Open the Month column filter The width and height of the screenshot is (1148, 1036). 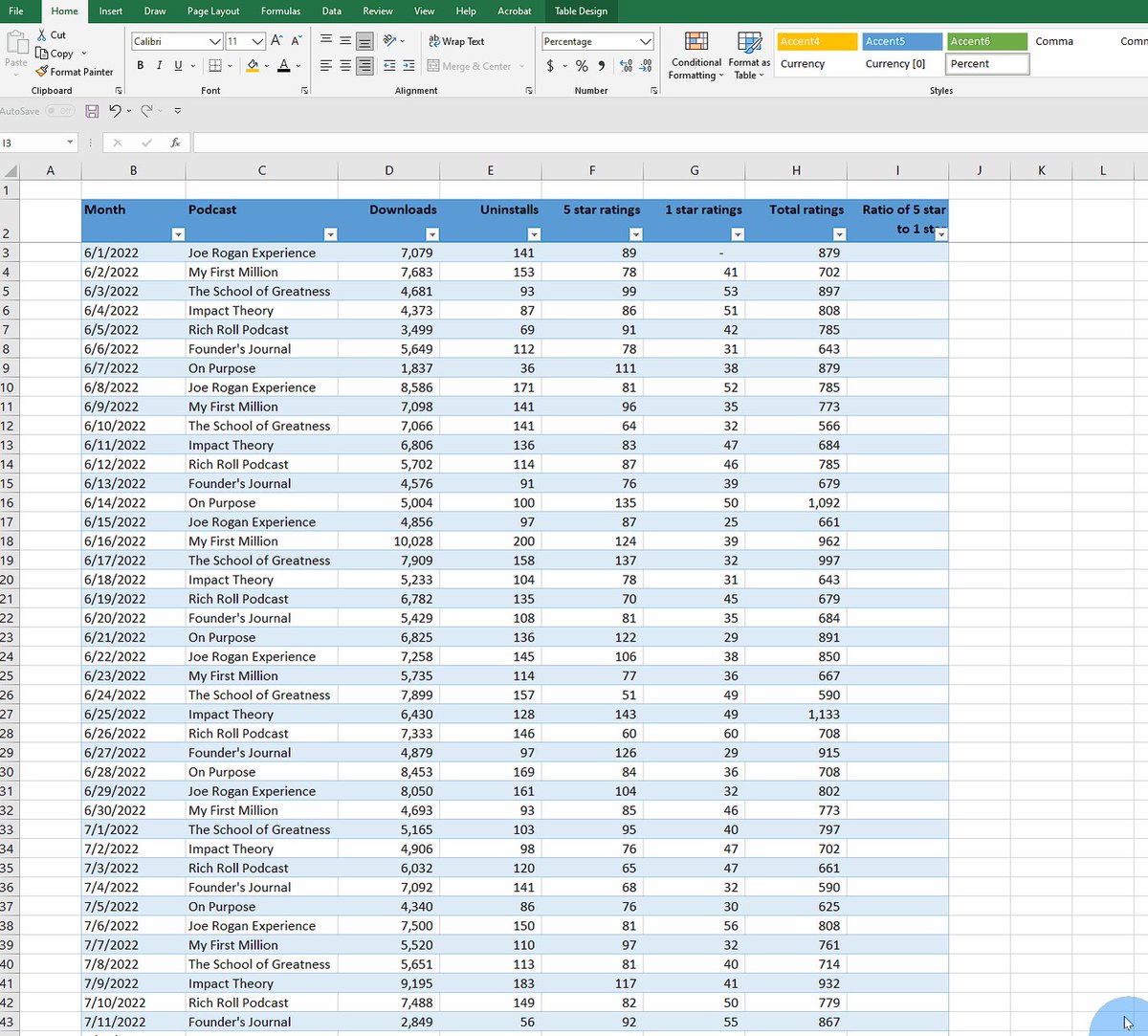click(x=177, y=234)
